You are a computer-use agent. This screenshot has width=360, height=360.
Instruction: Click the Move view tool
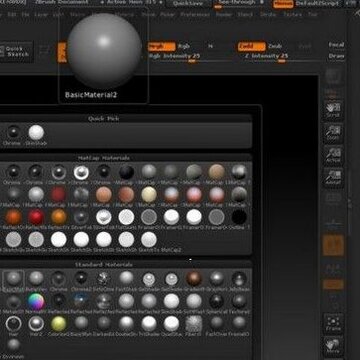(x=333, y=345)
